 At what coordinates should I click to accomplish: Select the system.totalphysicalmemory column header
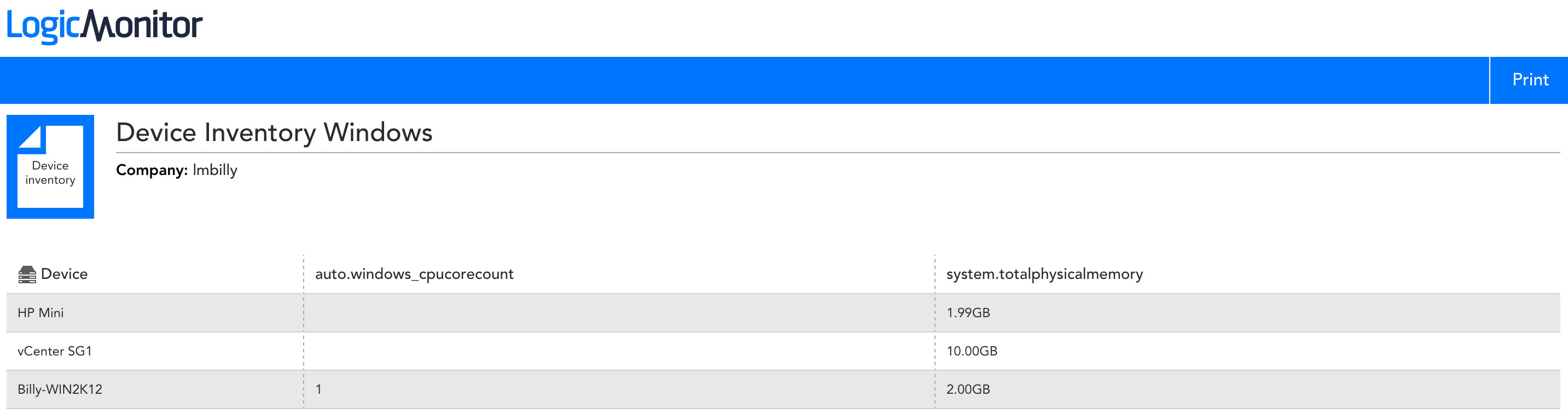[x=1044, y=274]
